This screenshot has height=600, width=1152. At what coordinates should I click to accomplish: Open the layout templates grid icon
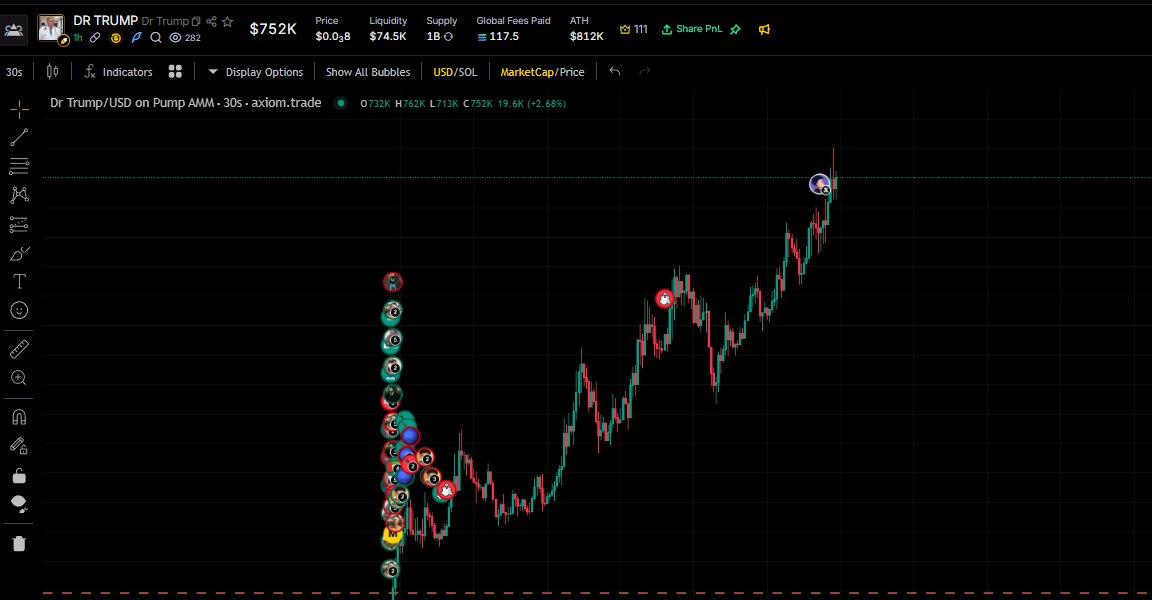pyautogui.click(x=175, y=71)
